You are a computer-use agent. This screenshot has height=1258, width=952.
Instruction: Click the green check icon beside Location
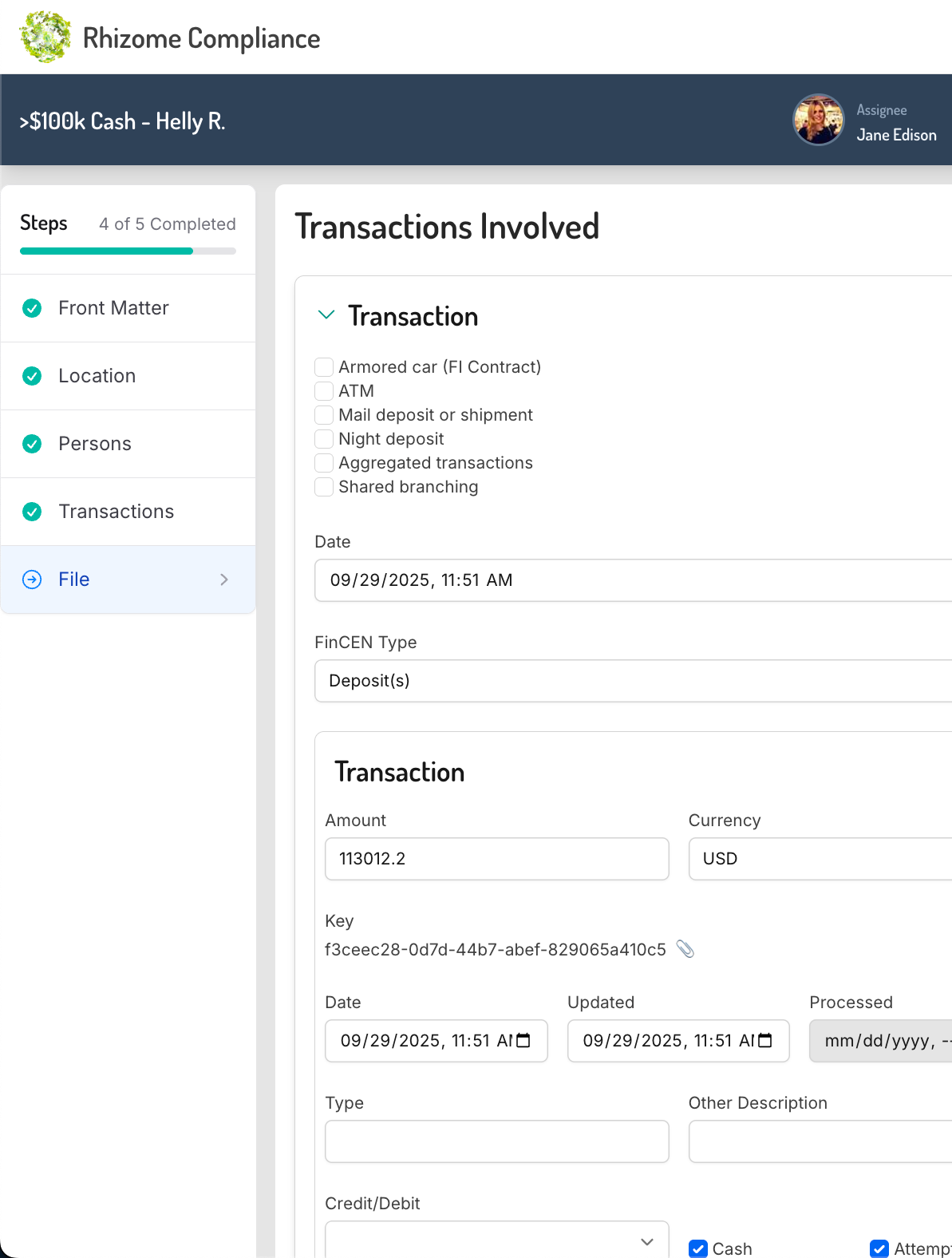click(x=32, y=376)
